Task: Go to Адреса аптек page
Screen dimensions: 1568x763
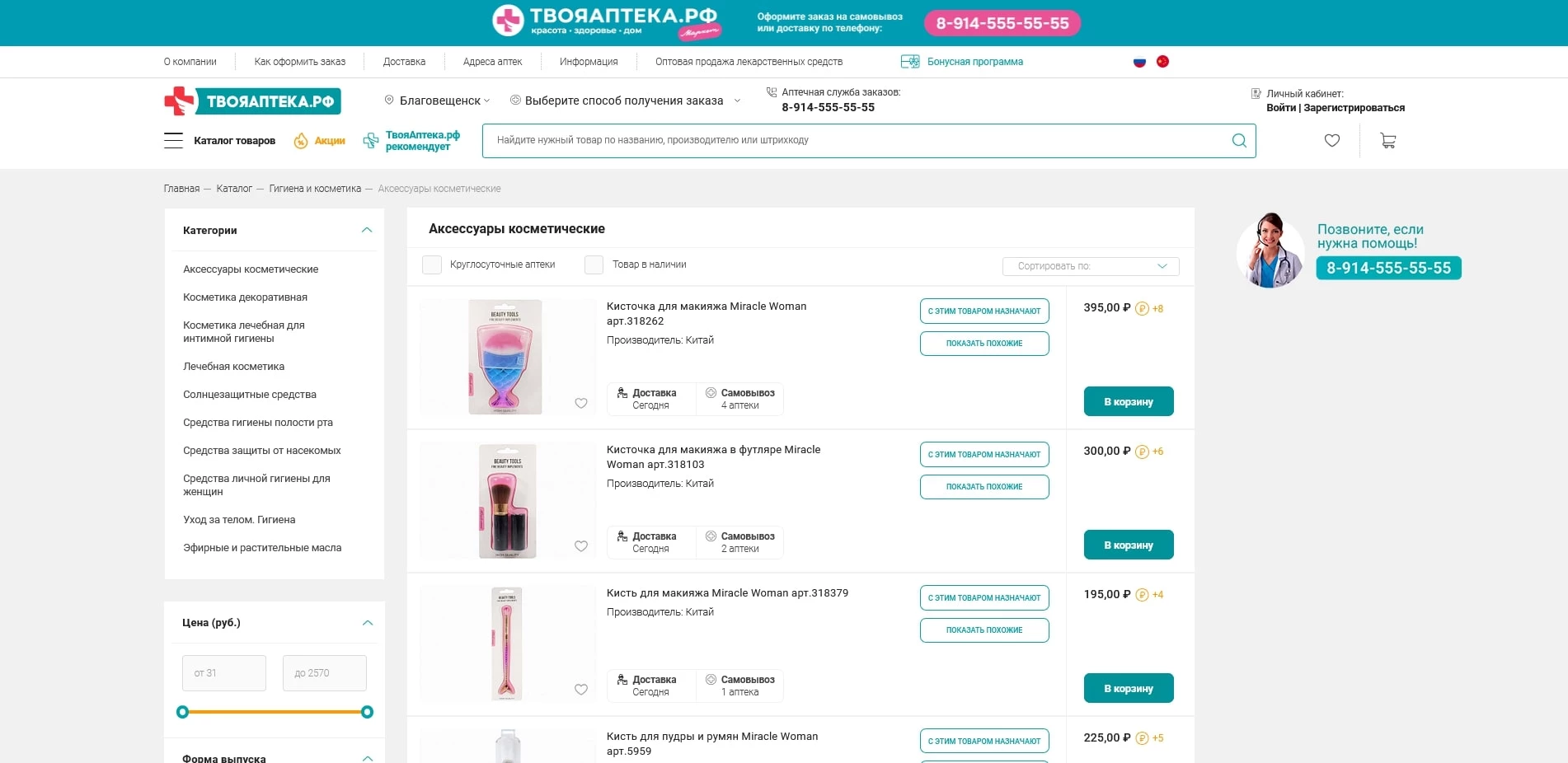Action: 492,62
